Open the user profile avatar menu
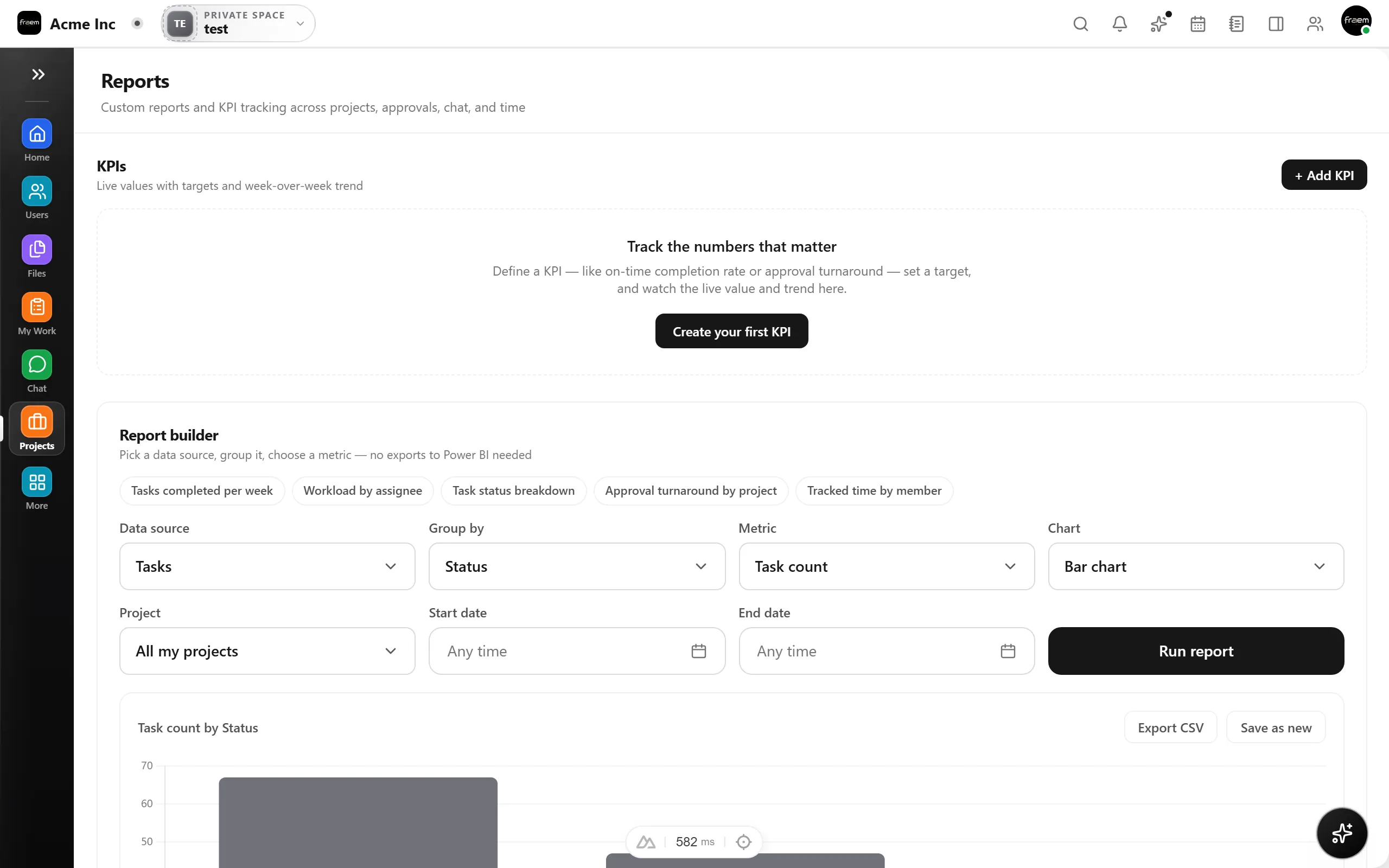Screen dimensions: 1389x868 pos(1356,21)
